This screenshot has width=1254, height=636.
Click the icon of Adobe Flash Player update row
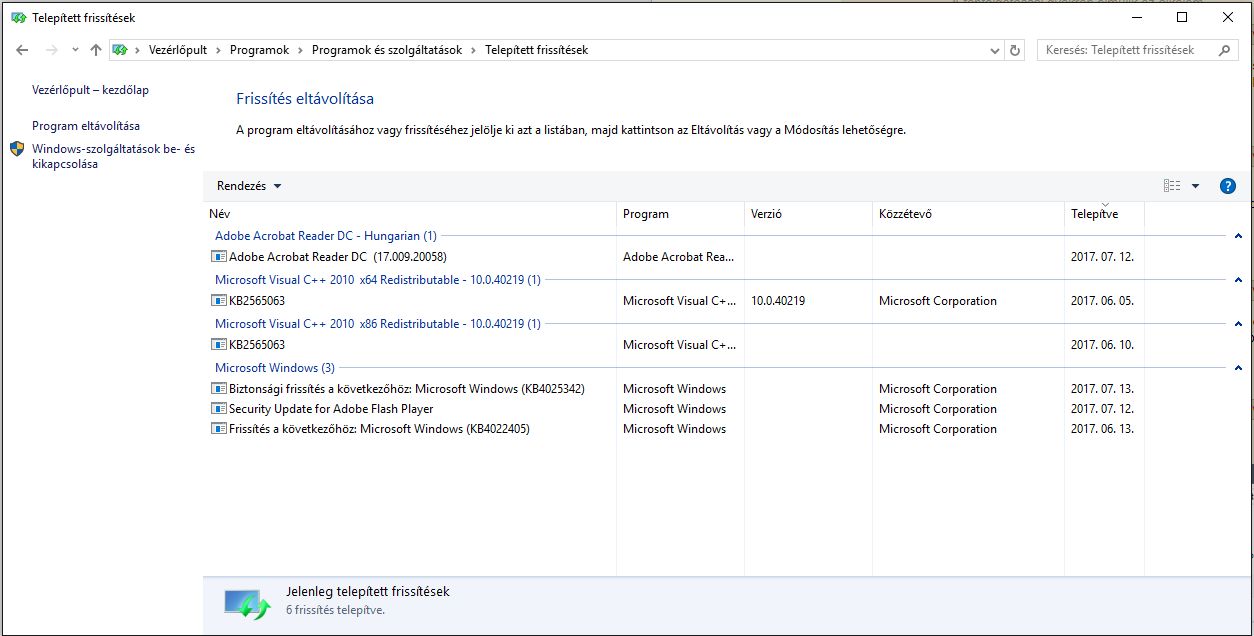coord(219,409)
